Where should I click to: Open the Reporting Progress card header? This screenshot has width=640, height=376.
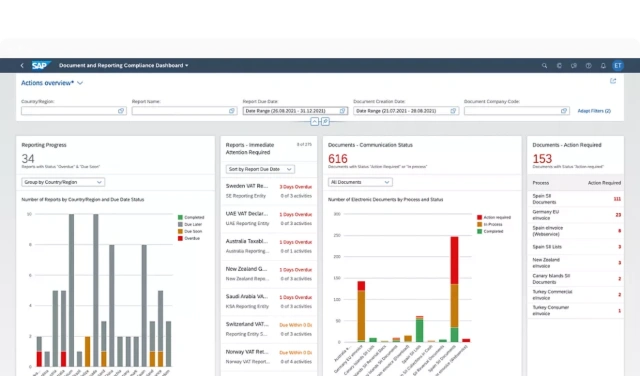coord(116,155)
